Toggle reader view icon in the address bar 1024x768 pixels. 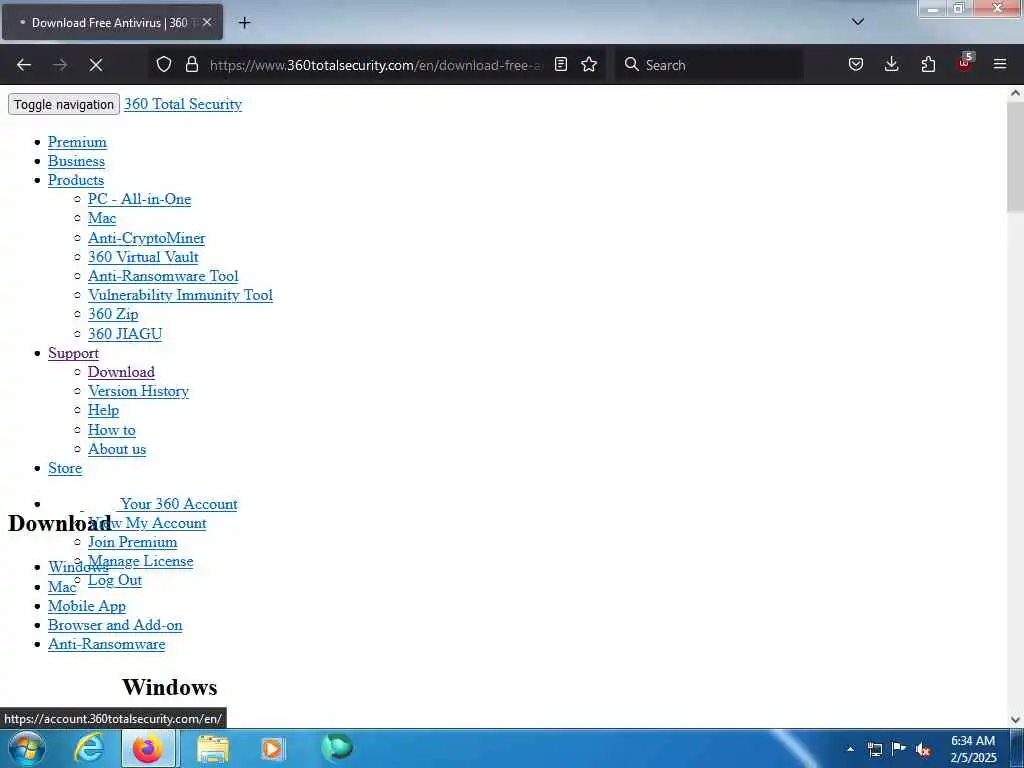(560, 65)
